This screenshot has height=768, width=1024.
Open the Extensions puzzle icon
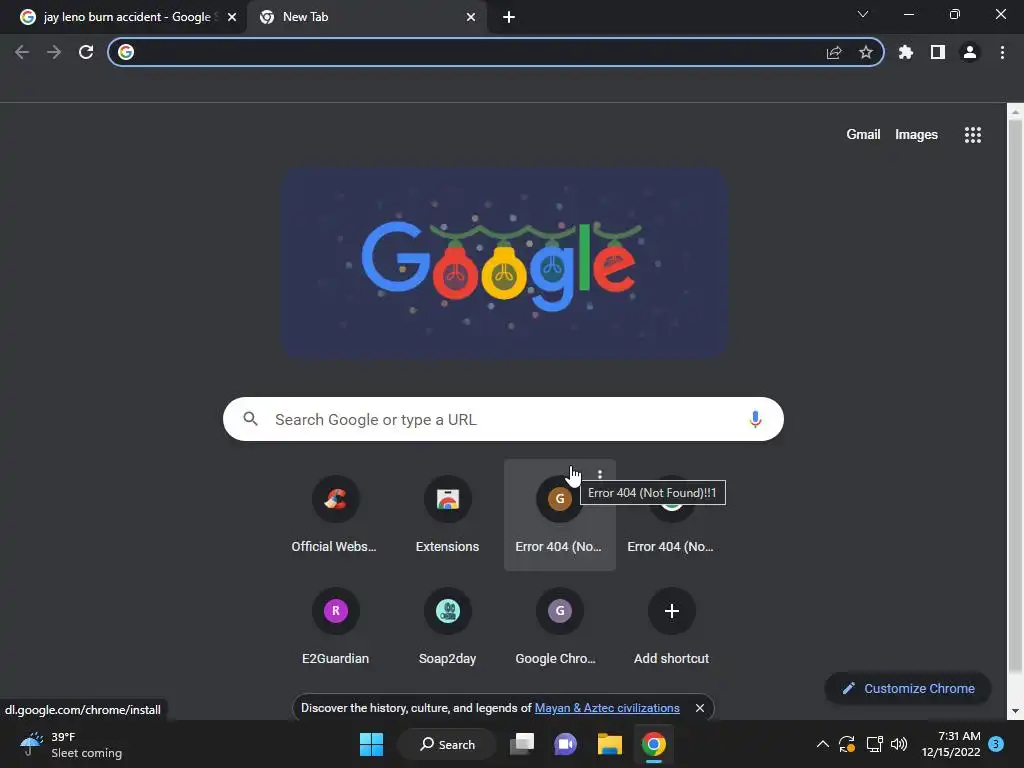point(905,52)
